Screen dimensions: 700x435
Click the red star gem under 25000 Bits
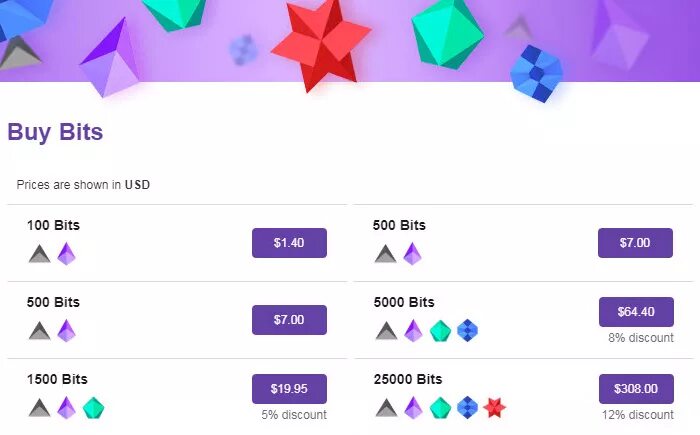click(x=493, y=408)
